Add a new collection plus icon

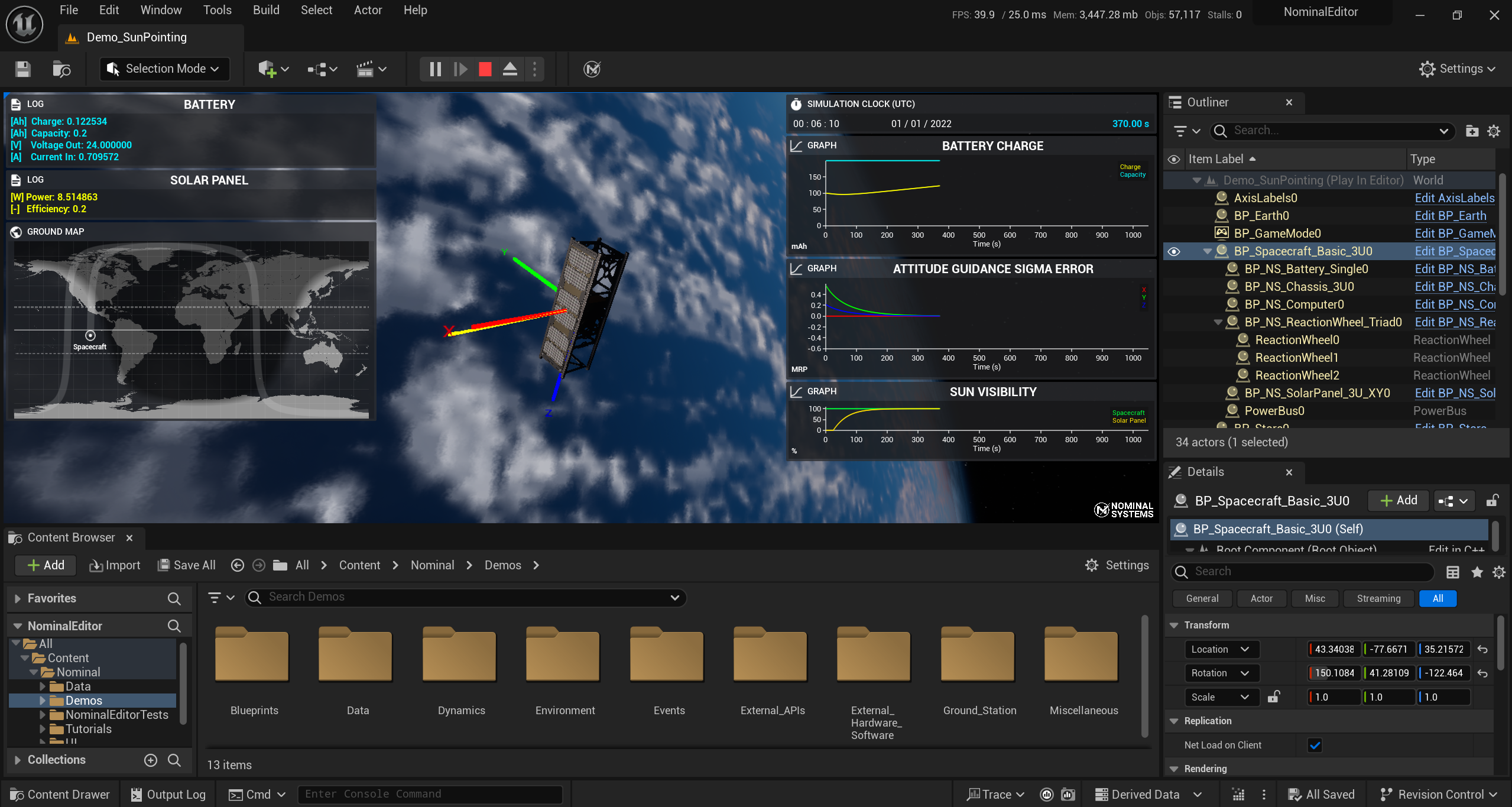coord(151,760)
